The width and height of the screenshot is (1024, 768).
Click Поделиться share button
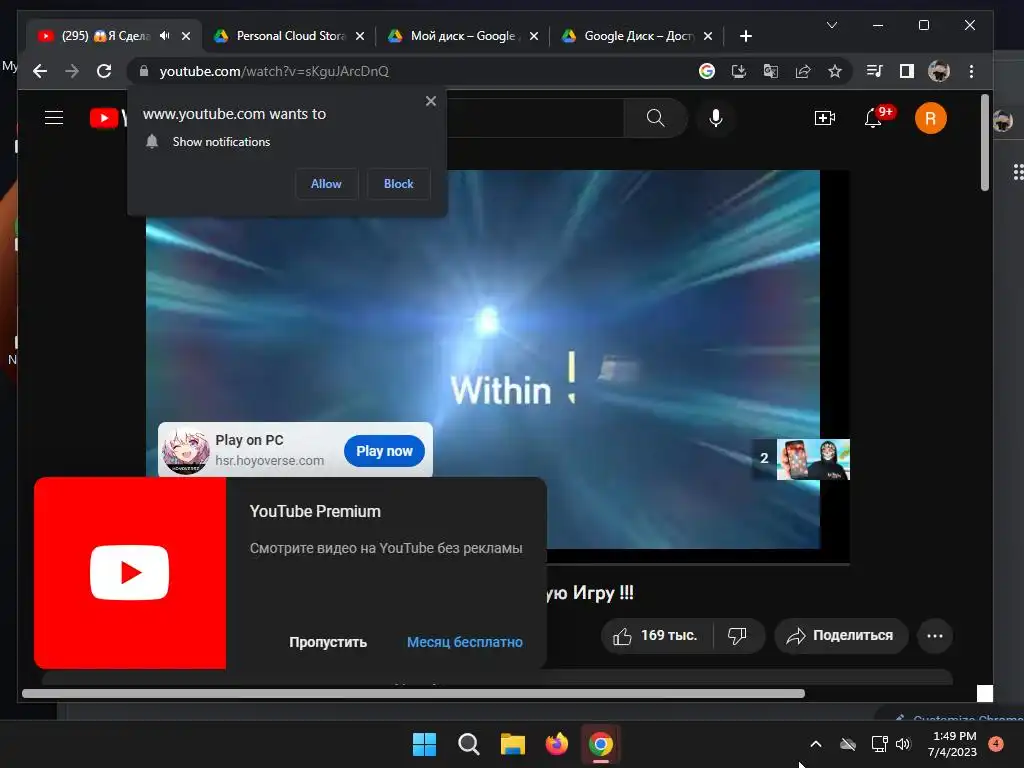(x=841, y=635)
